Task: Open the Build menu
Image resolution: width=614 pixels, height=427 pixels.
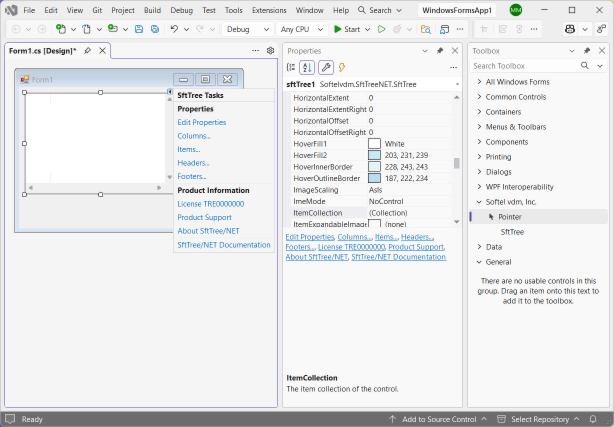Action: coord(152,10)
